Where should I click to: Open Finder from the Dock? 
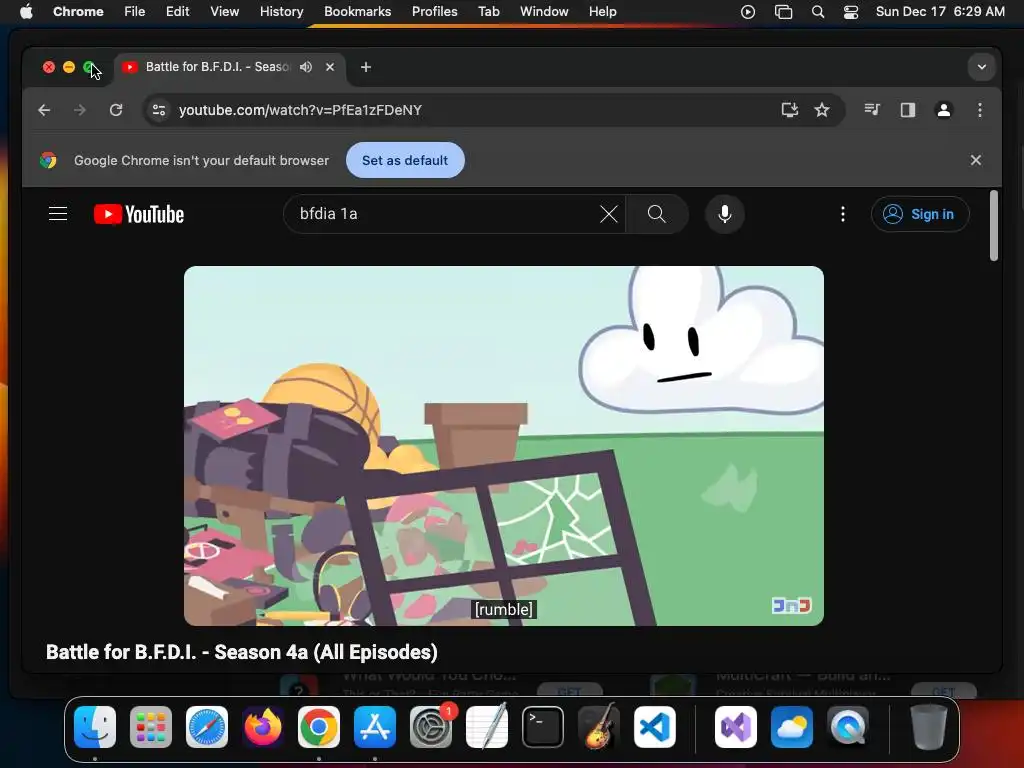click(x=95, y=727)
